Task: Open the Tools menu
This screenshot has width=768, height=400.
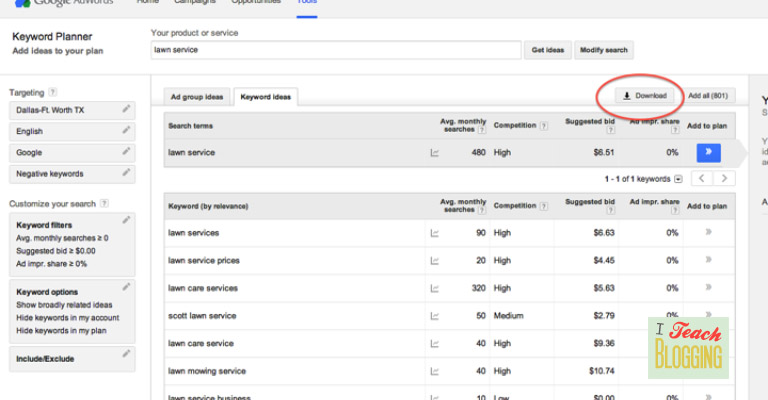Action: click(x=307, y=2)
